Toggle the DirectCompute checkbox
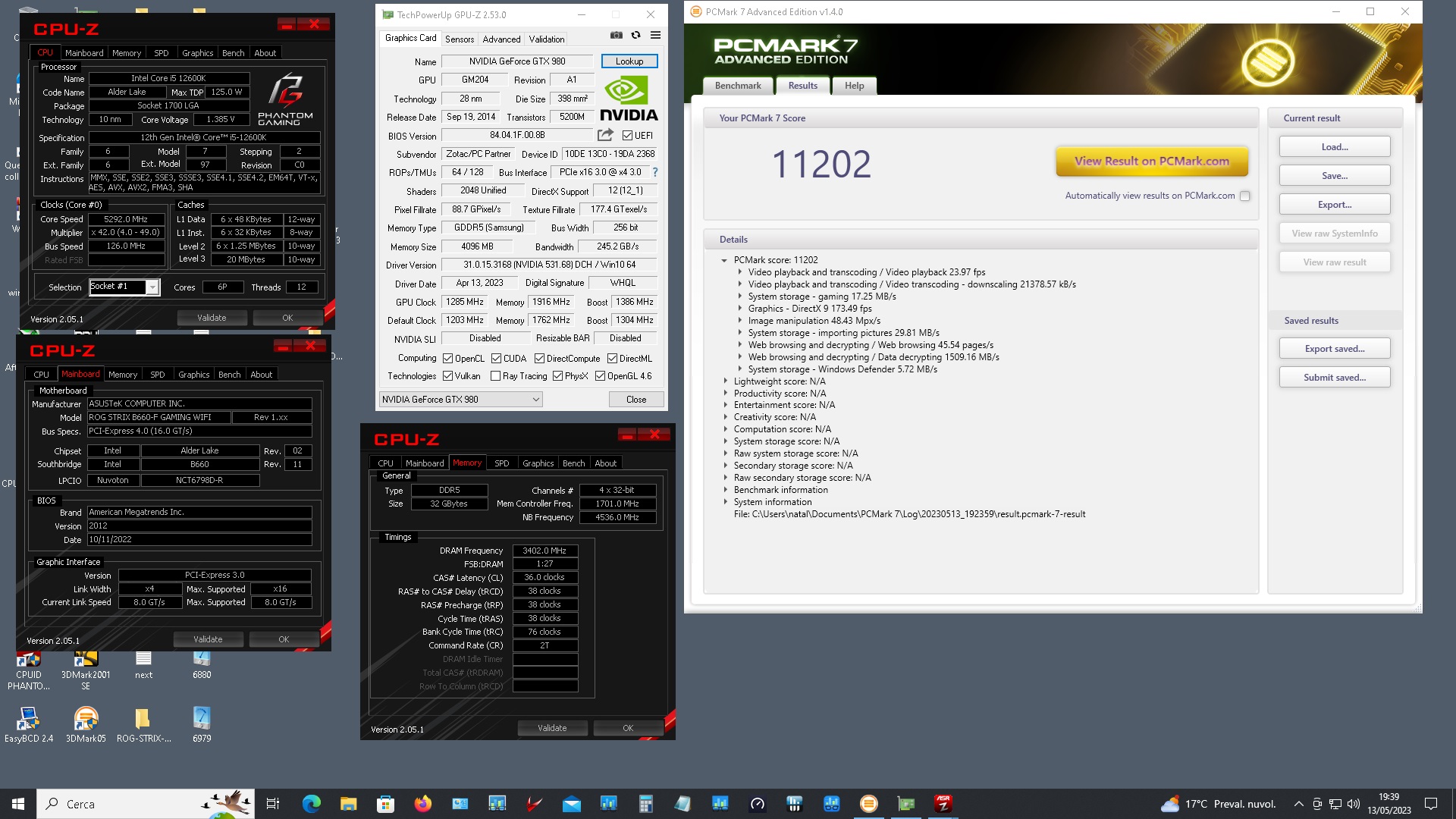Screen dimensions: 1456x819 click(539, 359)
